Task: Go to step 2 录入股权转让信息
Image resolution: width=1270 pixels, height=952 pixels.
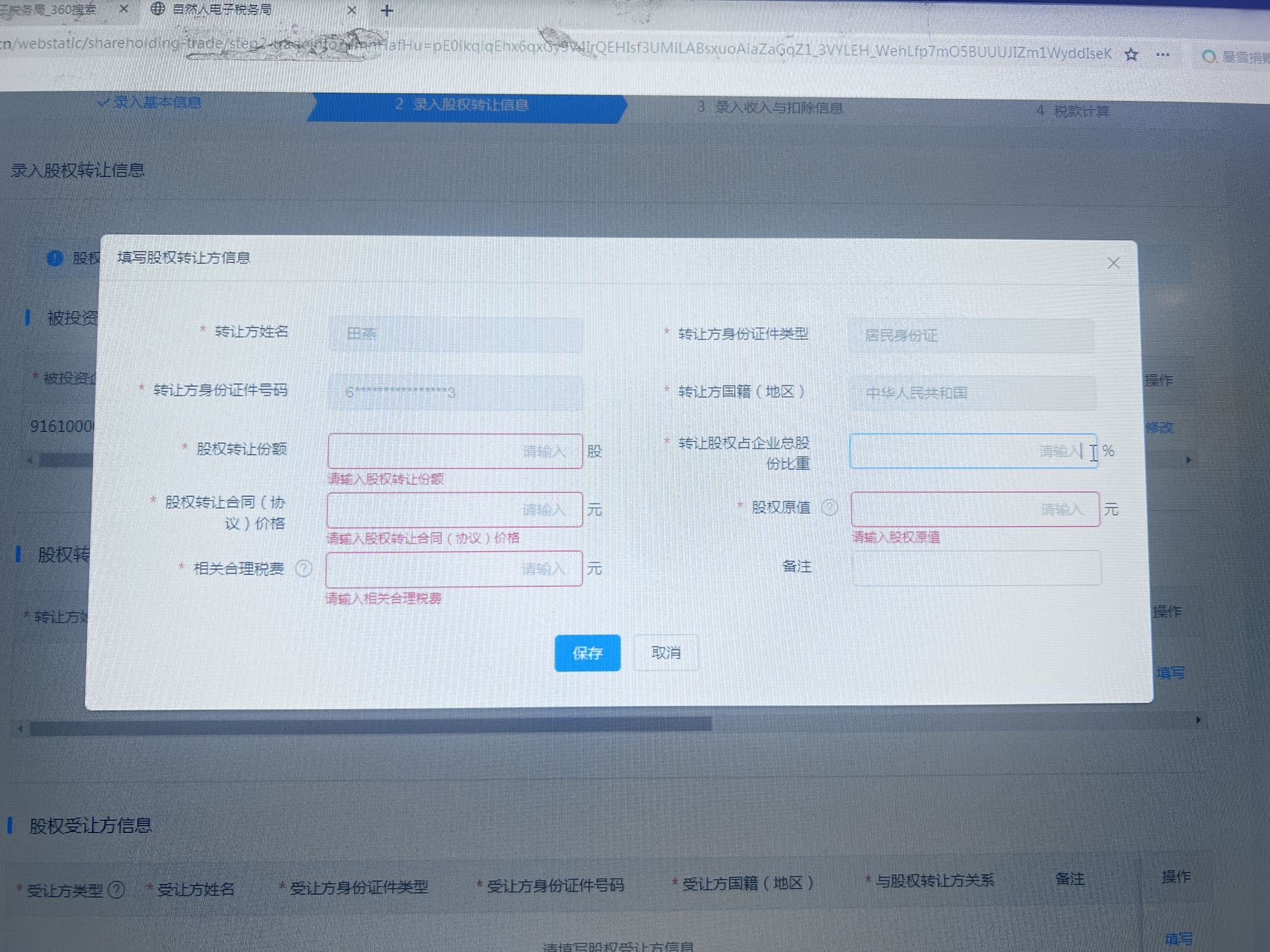Action: point(465,106)
